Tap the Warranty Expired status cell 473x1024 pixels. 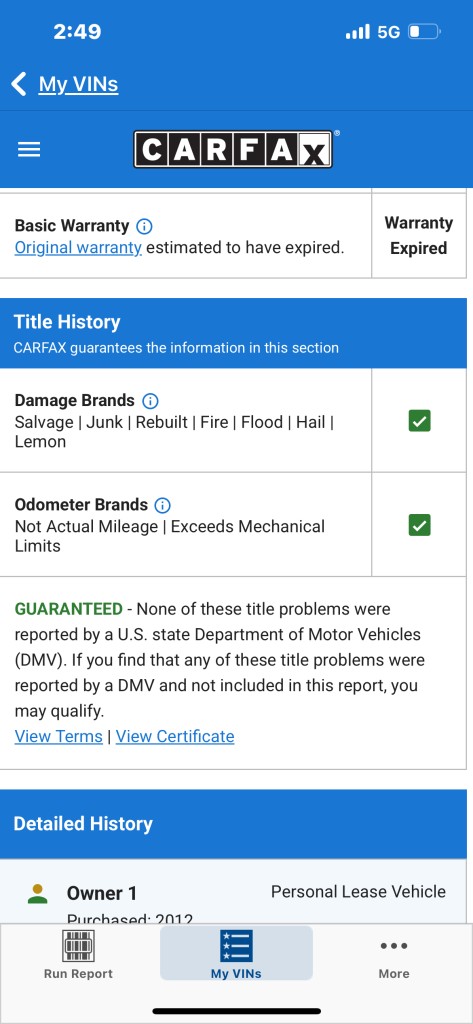point(419,236)
